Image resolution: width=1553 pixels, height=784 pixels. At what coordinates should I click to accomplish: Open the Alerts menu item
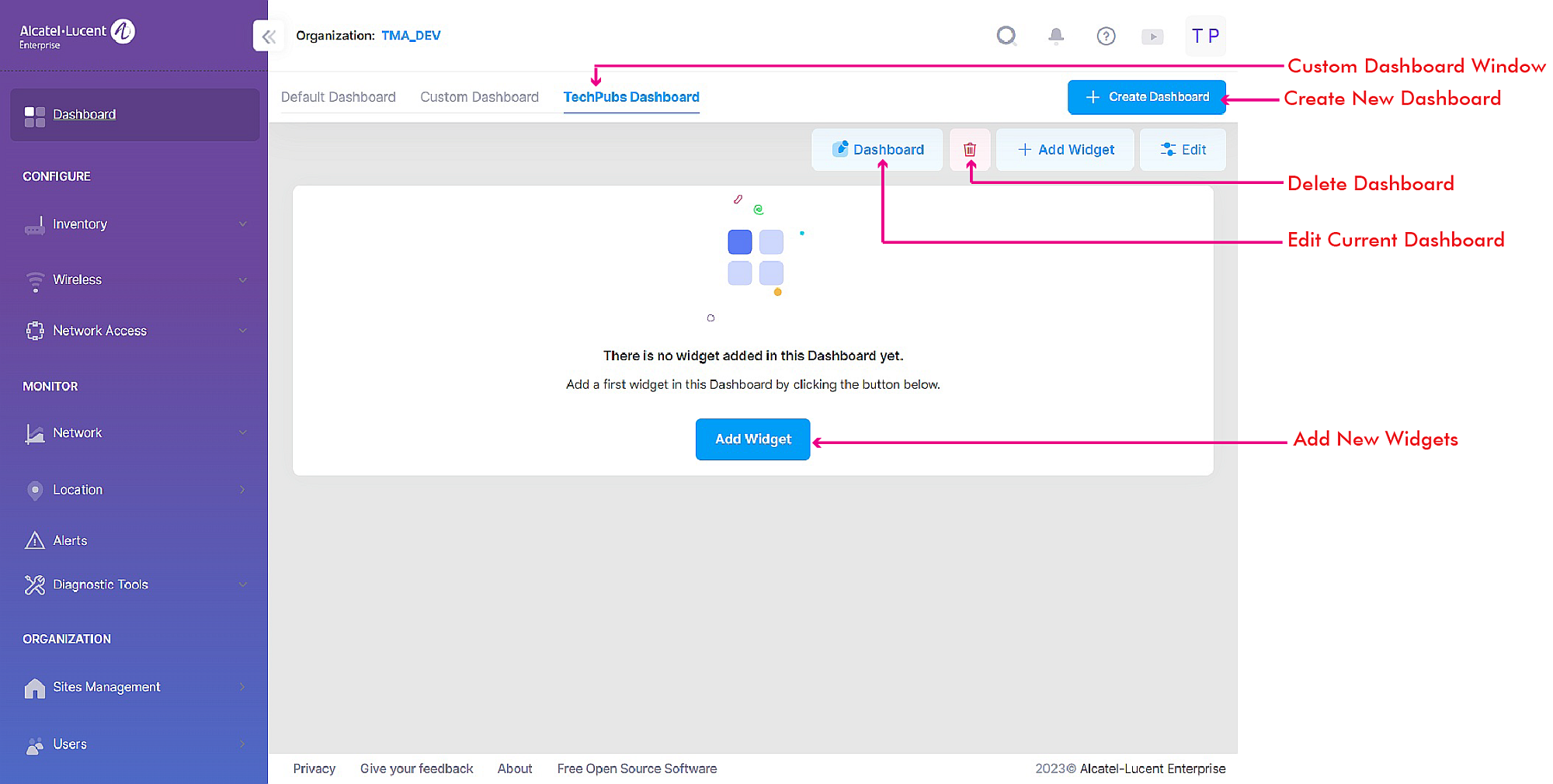pos(70,540)
